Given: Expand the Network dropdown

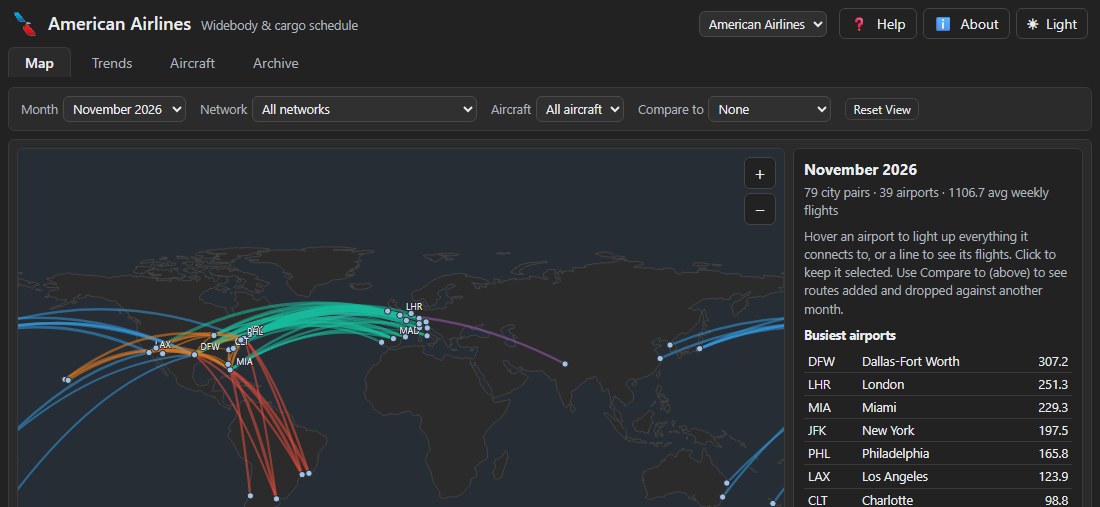Looking at the screenshot, I should pos(364,109).
